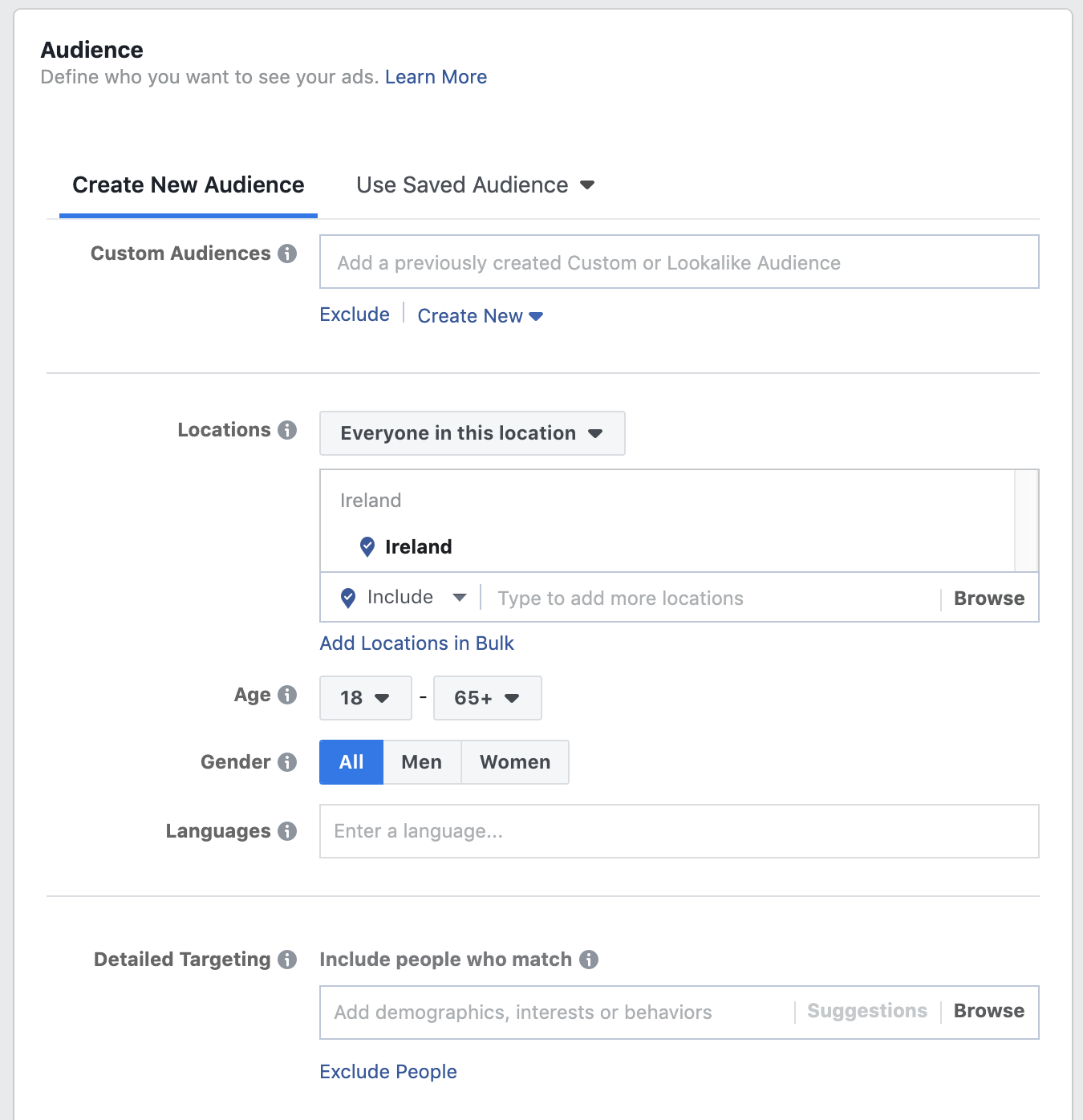Open 'Everyone in this location' dropdown
The image size is (1083, 1120).
point(472,433)
